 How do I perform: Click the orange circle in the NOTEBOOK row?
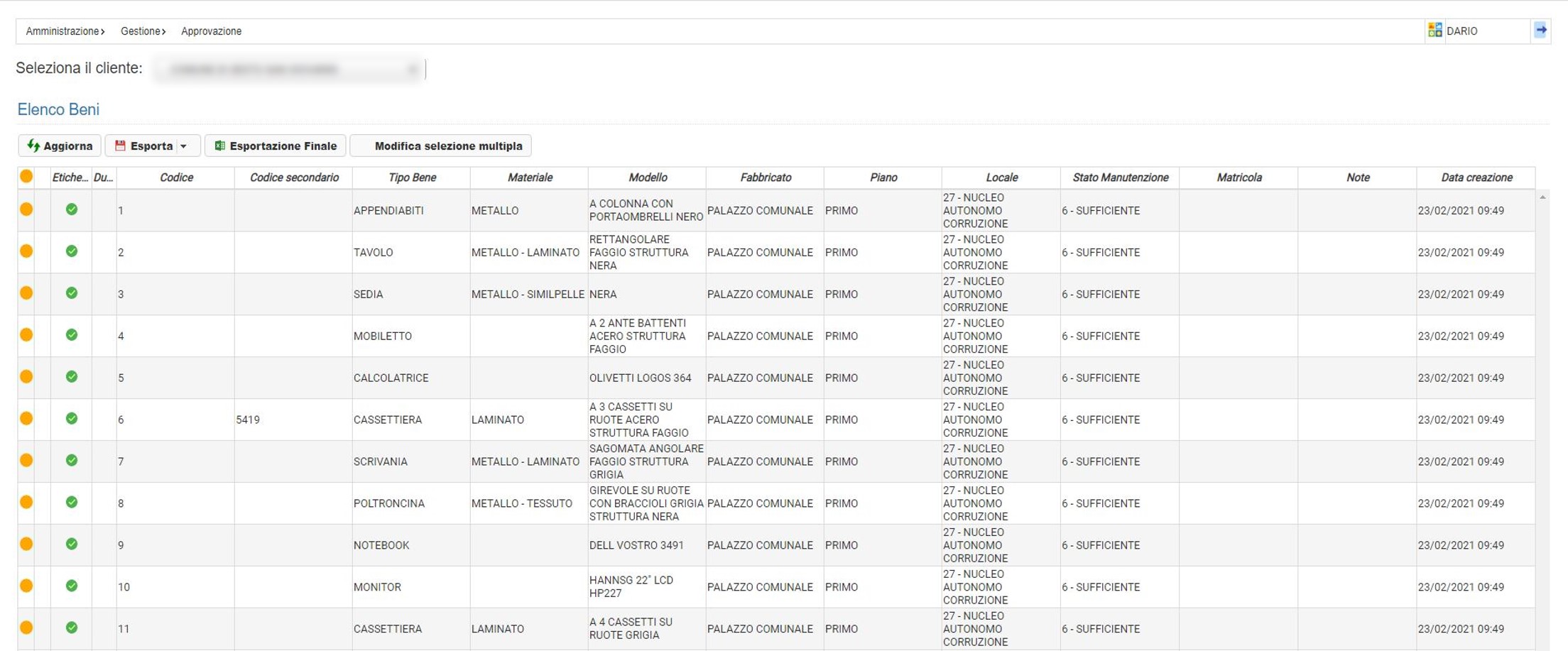tap(26, 545)
